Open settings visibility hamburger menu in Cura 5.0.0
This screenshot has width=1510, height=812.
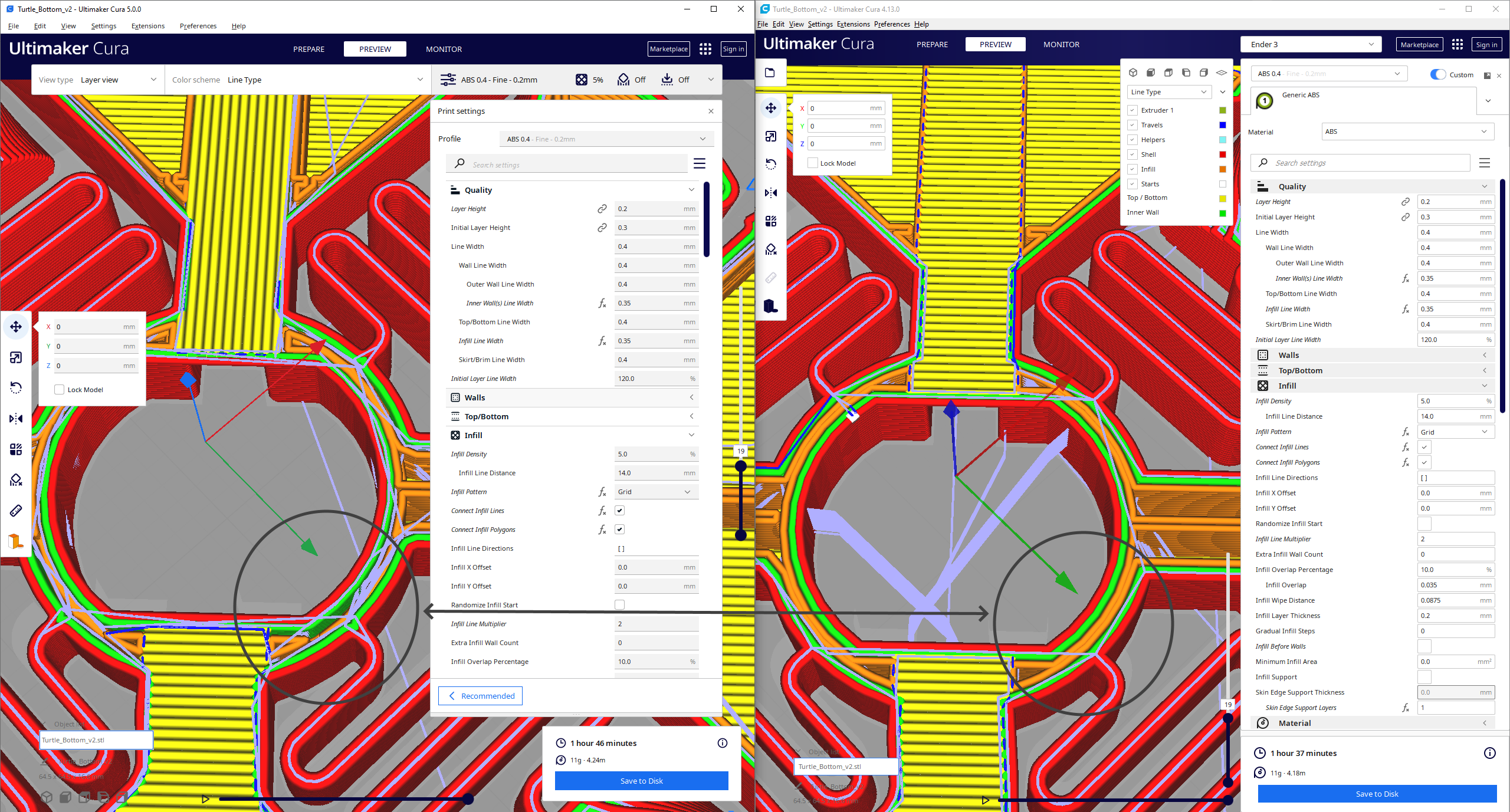(x=700, y=163)
